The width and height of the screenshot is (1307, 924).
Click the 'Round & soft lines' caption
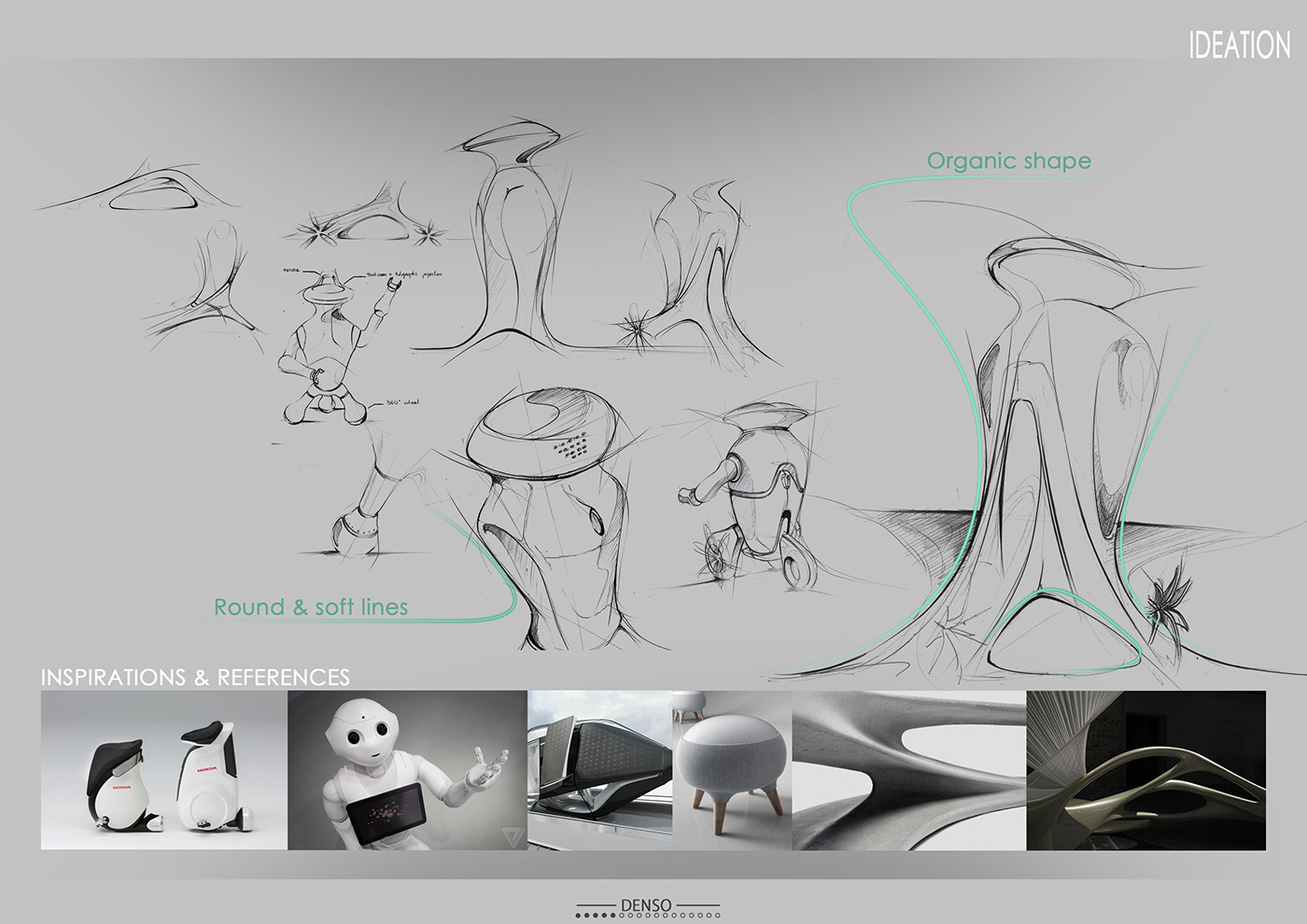[313, 607]
